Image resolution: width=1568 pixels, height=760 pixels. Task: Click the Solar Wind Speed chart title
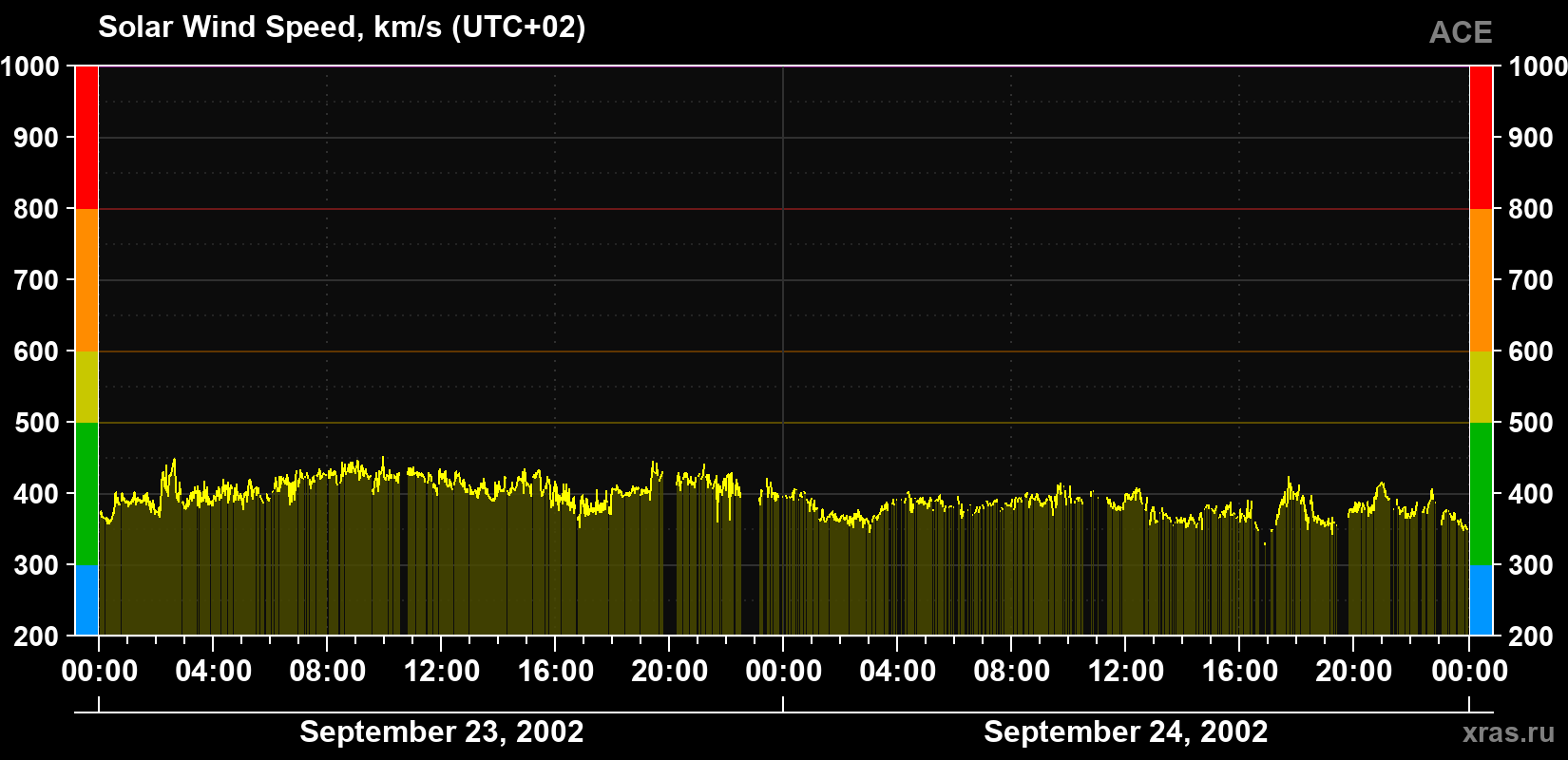342,28
